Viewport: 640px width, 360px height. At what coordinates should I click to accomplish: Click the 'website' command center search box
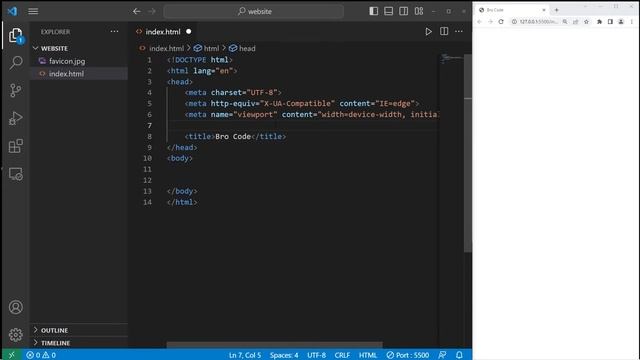[253, 11]
